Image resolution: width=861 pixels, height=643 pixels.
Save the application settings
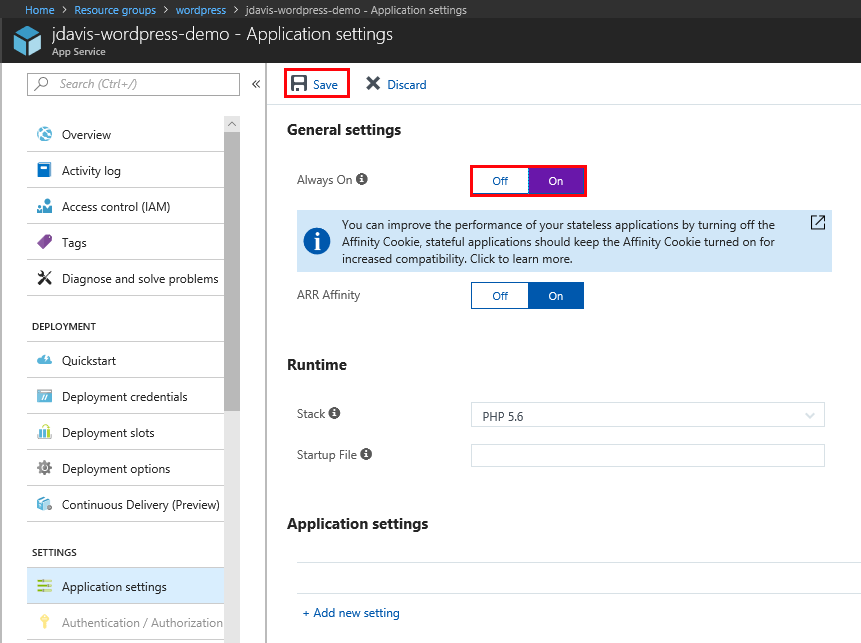pyautogui.click(x=316, y=84)
